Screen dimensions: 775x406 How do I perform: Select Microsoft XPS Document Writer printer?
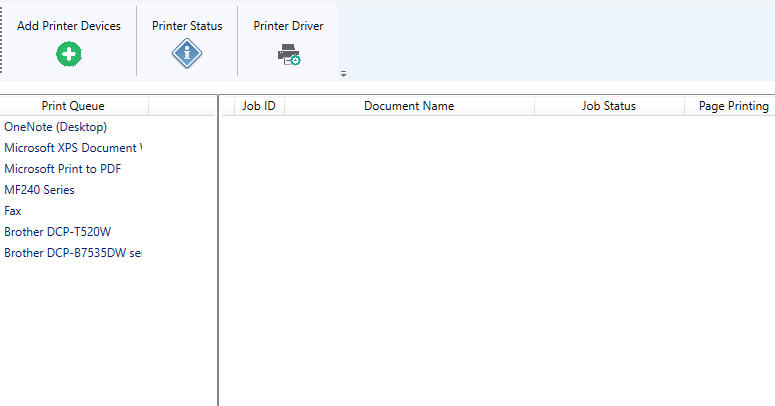point(72,148)
